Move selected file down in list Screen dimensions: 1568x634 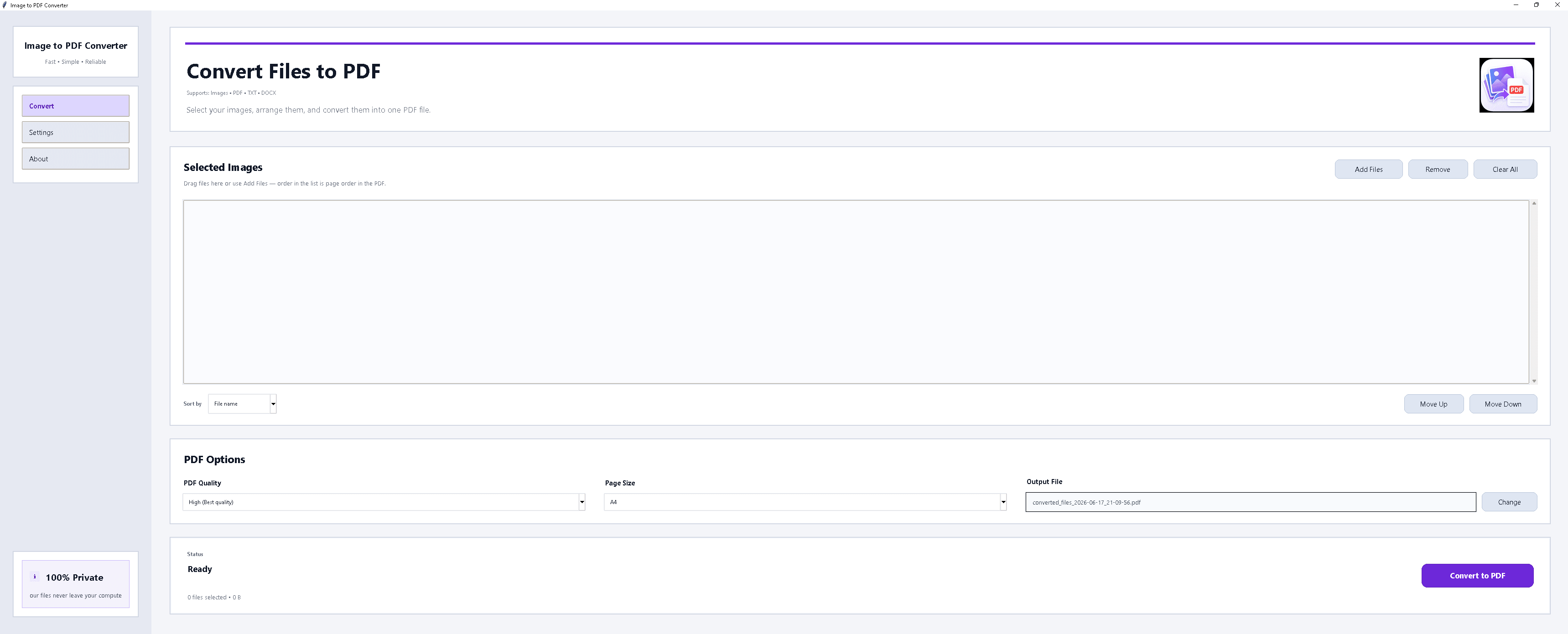(1503, 404)
